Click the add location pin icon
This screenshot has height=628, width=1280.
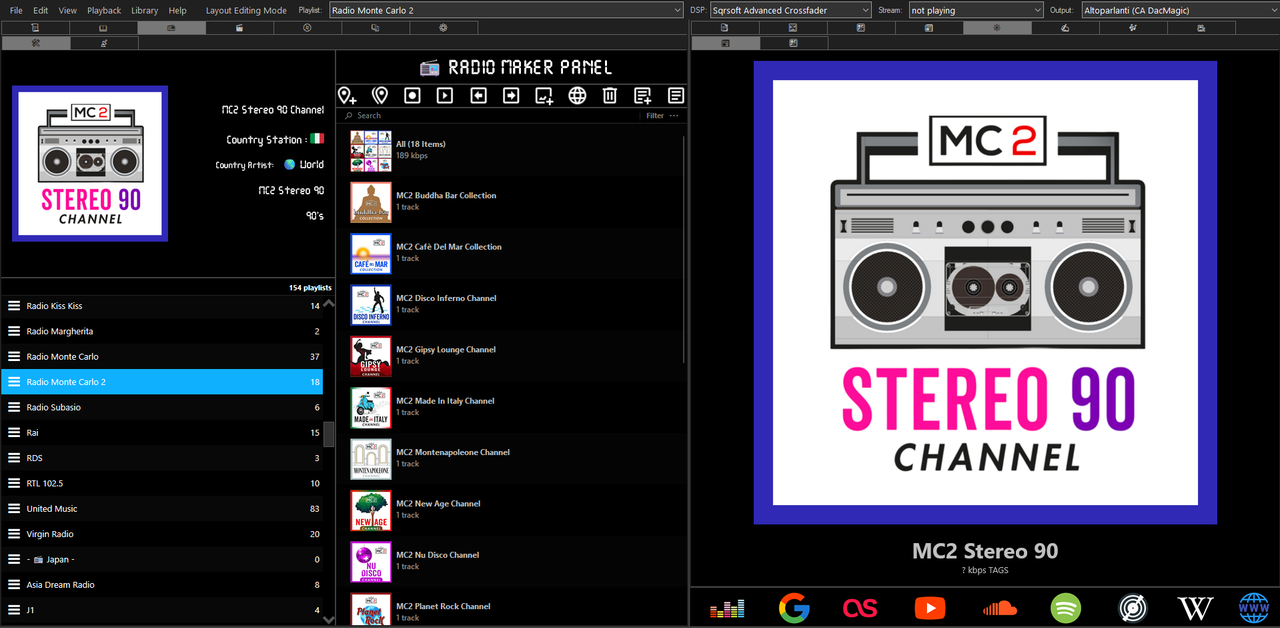pos(347,95)
